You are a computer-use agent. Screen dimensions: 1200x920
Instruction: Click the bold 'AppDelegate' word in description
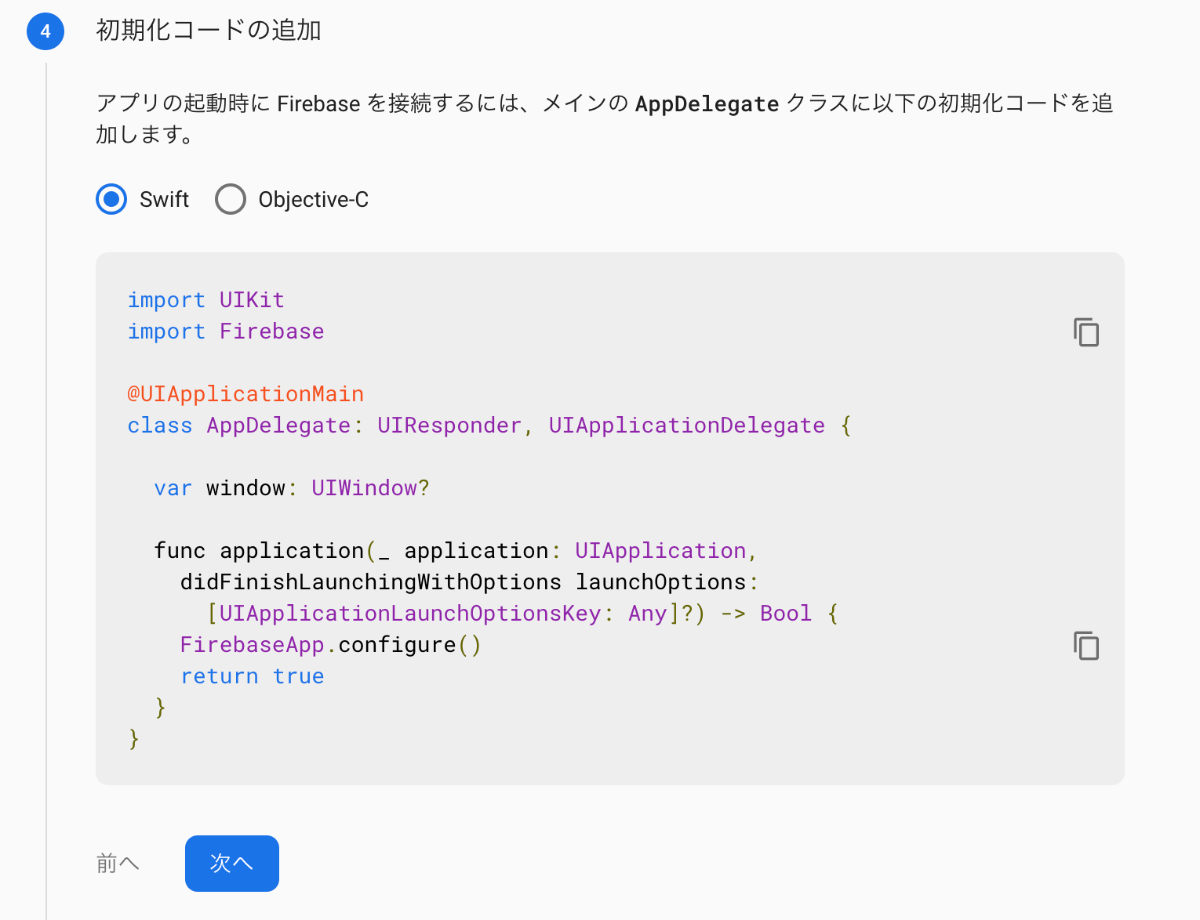tap(707, 104)
